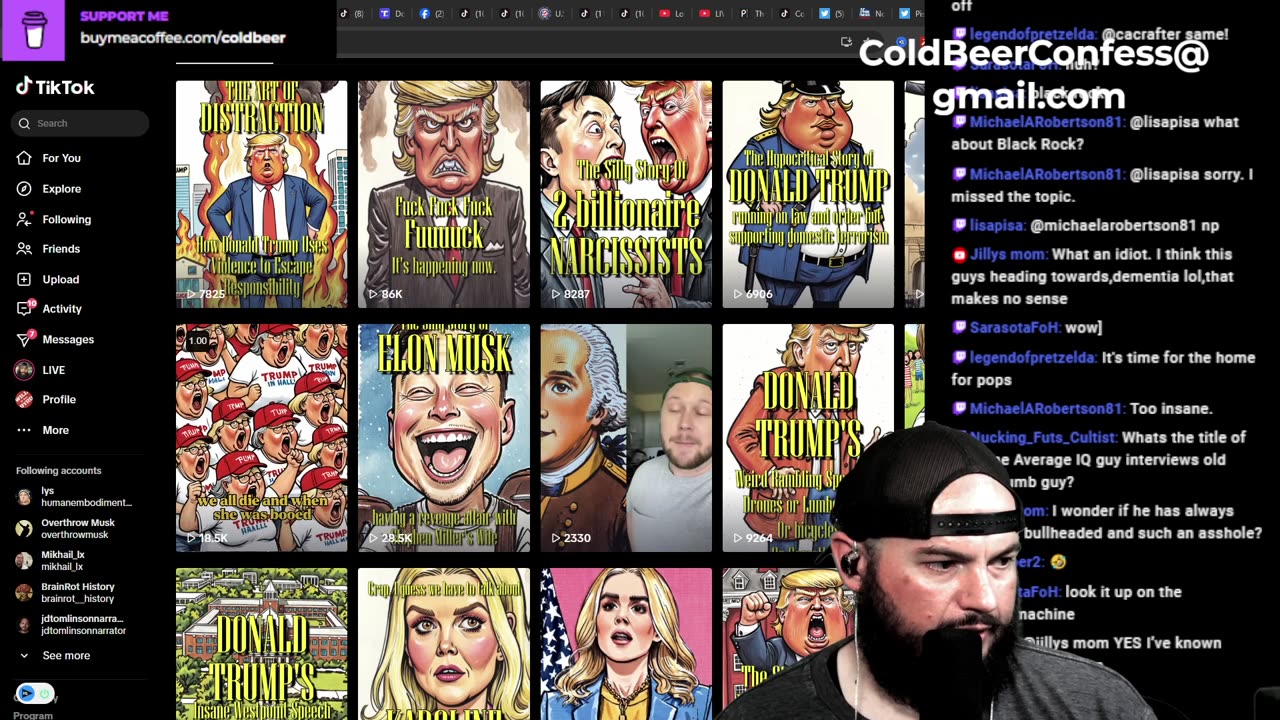1280x720 pixels.
Task: Click the magnifier icon in the search box
Action: (24, 123)
